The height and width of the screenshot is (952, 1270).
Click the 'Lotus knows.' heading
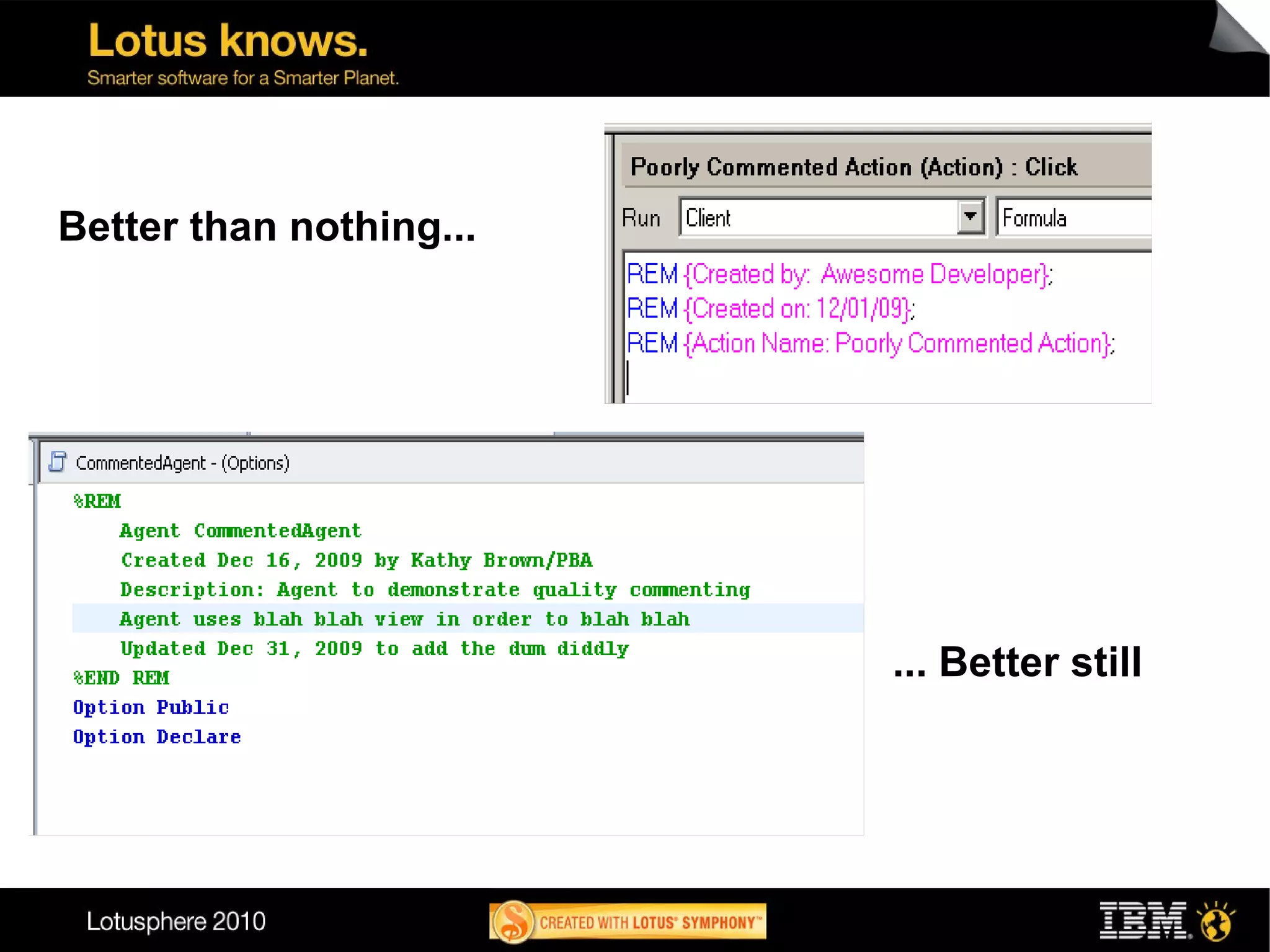tap(228, 41)
